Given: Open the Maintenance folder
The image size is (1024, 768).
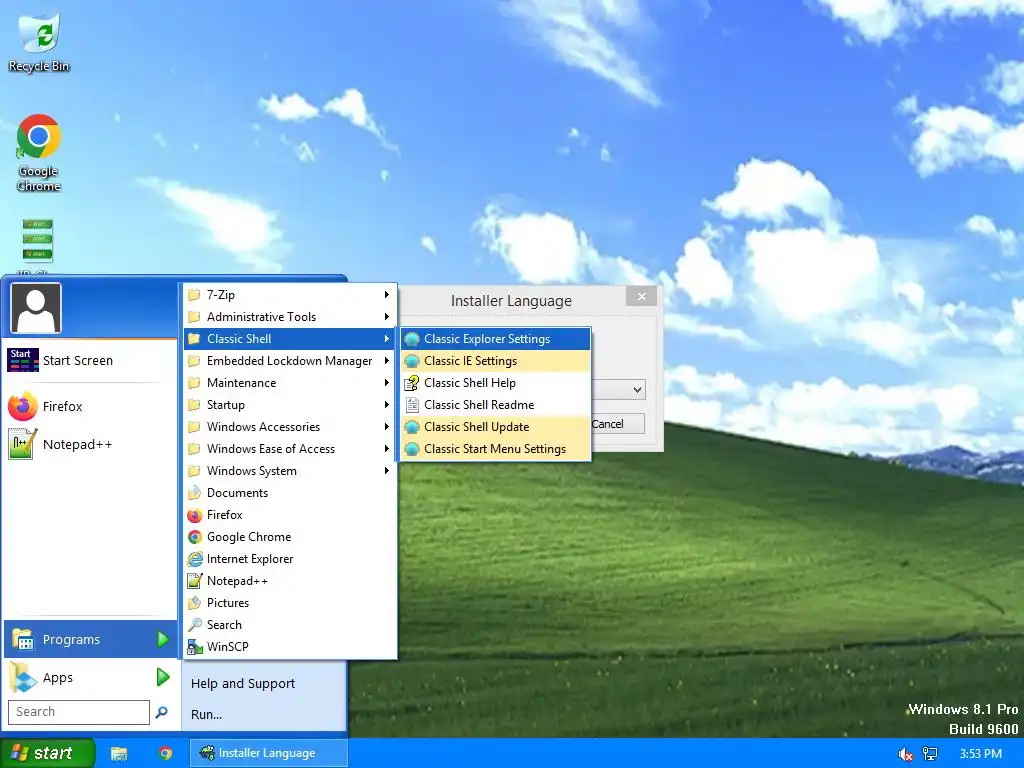Looking at the screenshot, I should click(x=290, y=383).
